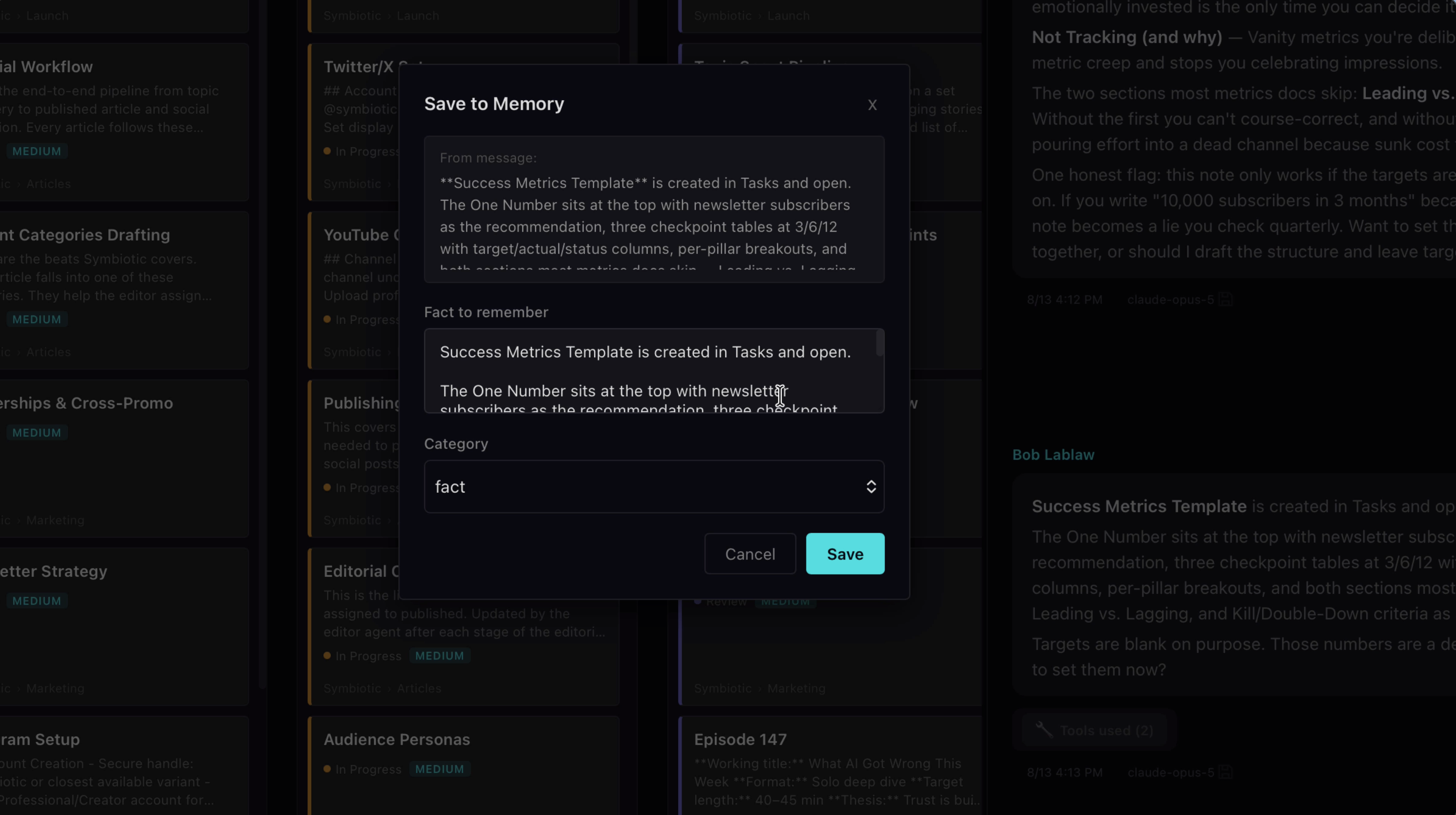Click the Save to Memory dialog title
The height and width of the screenshot is (815, 1456).
(x=494, y=104)
